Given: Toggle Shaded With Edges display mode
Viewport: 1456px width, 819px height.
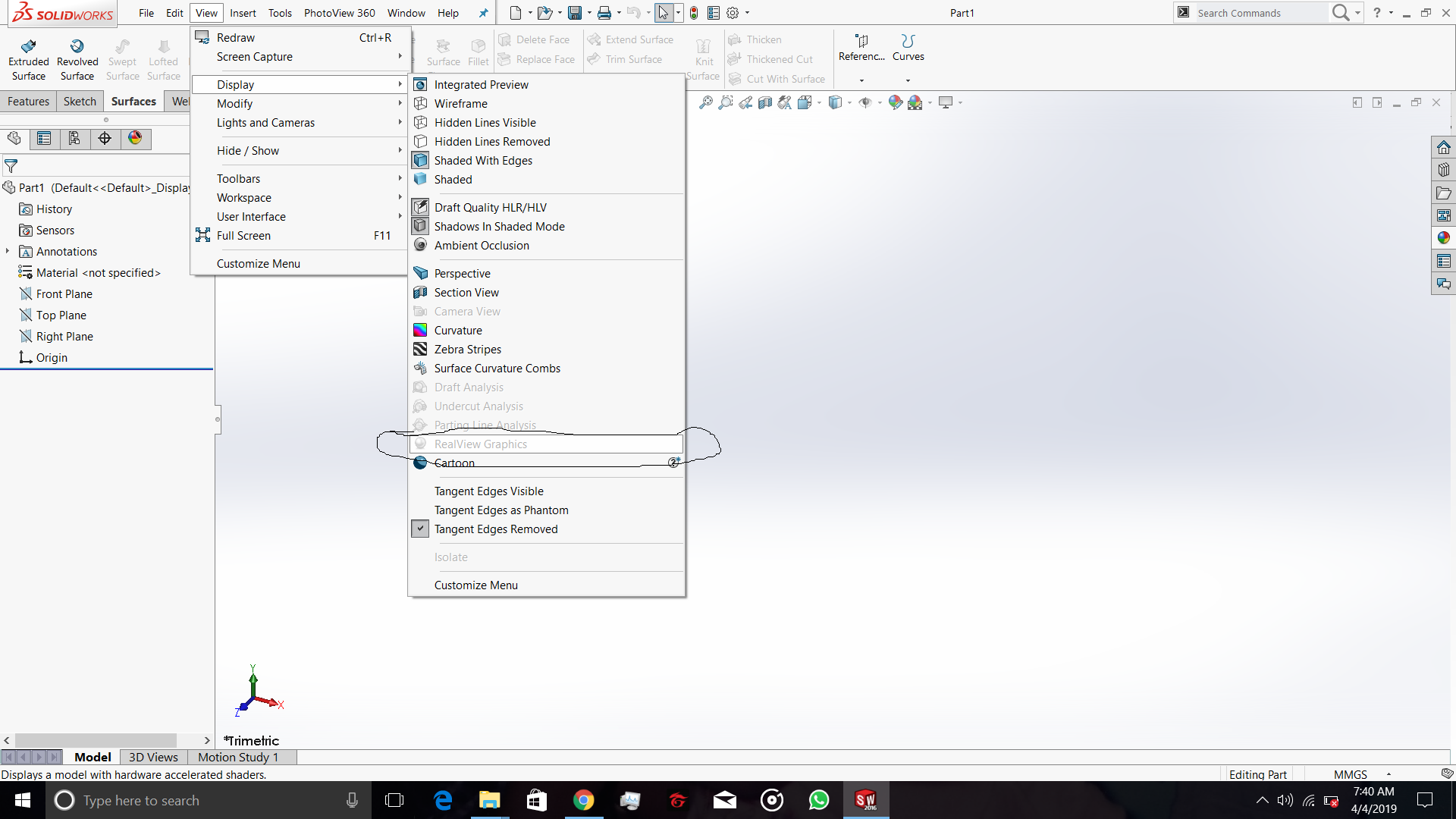Looking at the screenshot, I should (x=483, y=161).
